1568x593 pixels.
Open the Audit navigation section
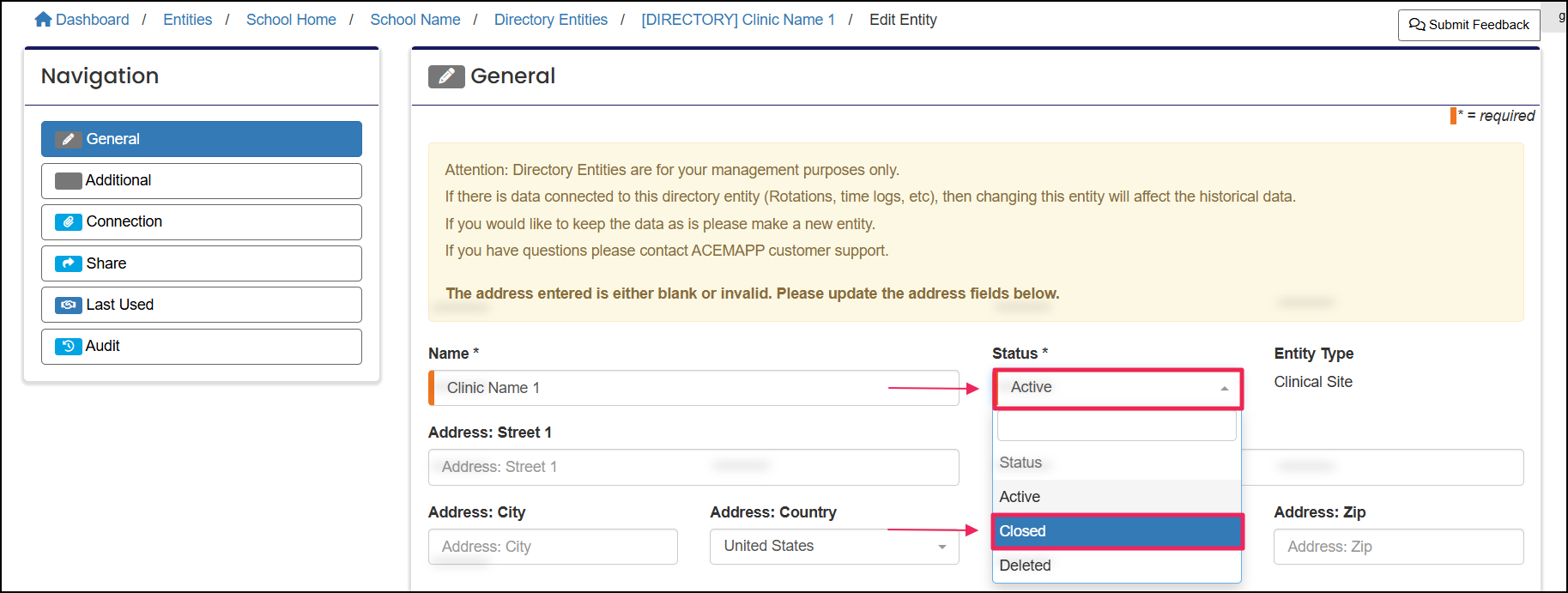(202, 346)
